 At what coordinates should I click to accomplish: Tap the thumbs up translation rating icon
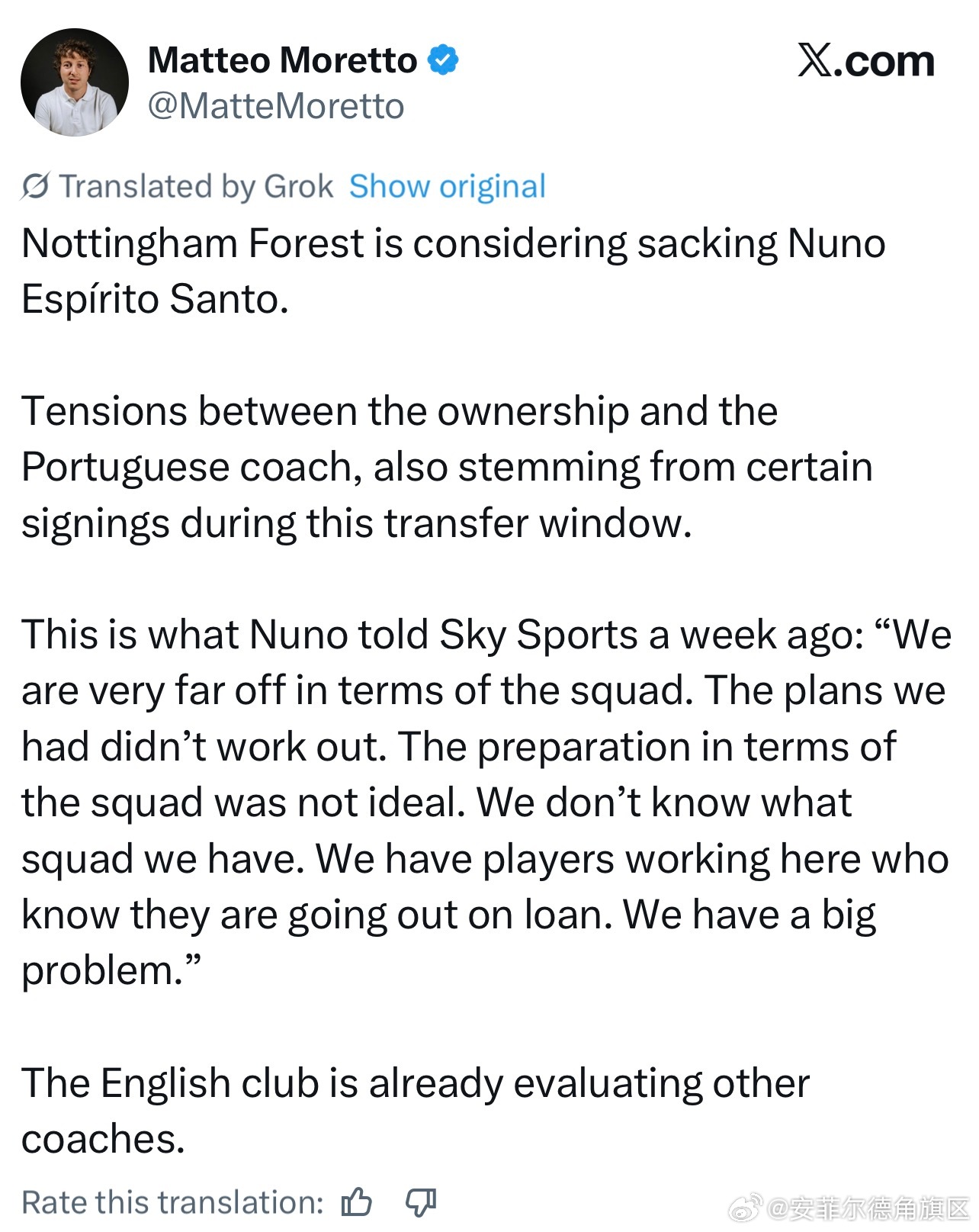pyautogui.click(x=356, y=1202)
